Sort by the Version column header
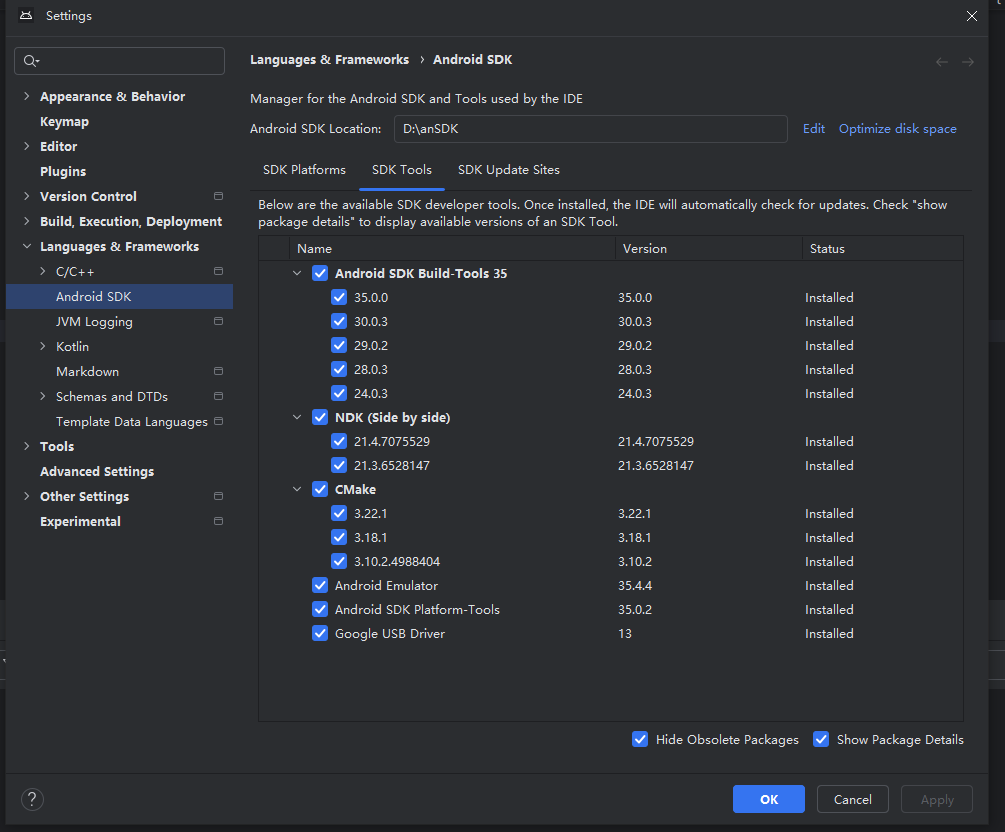 [x=708, y=249]
